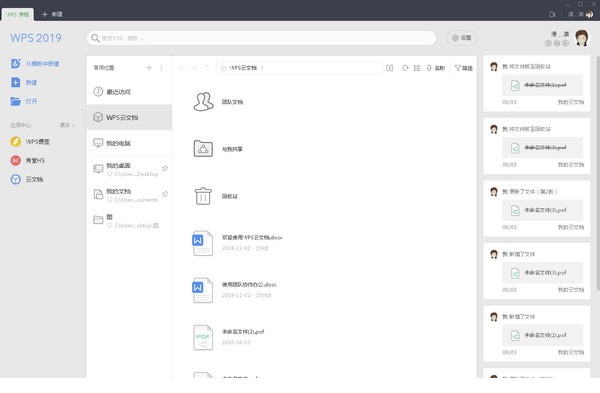Viewport: 600px width, 393px height.
Task: Expand 更多 in the app center
Action: coord(67,125)
